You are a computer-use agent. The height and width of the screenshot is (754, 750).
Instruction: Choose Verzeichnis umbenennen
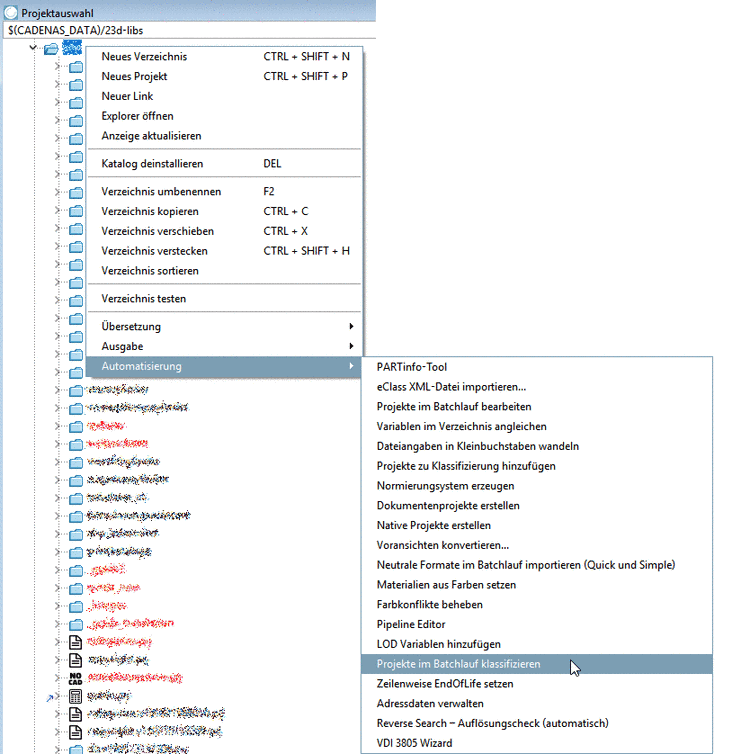(x=224, y=191)
